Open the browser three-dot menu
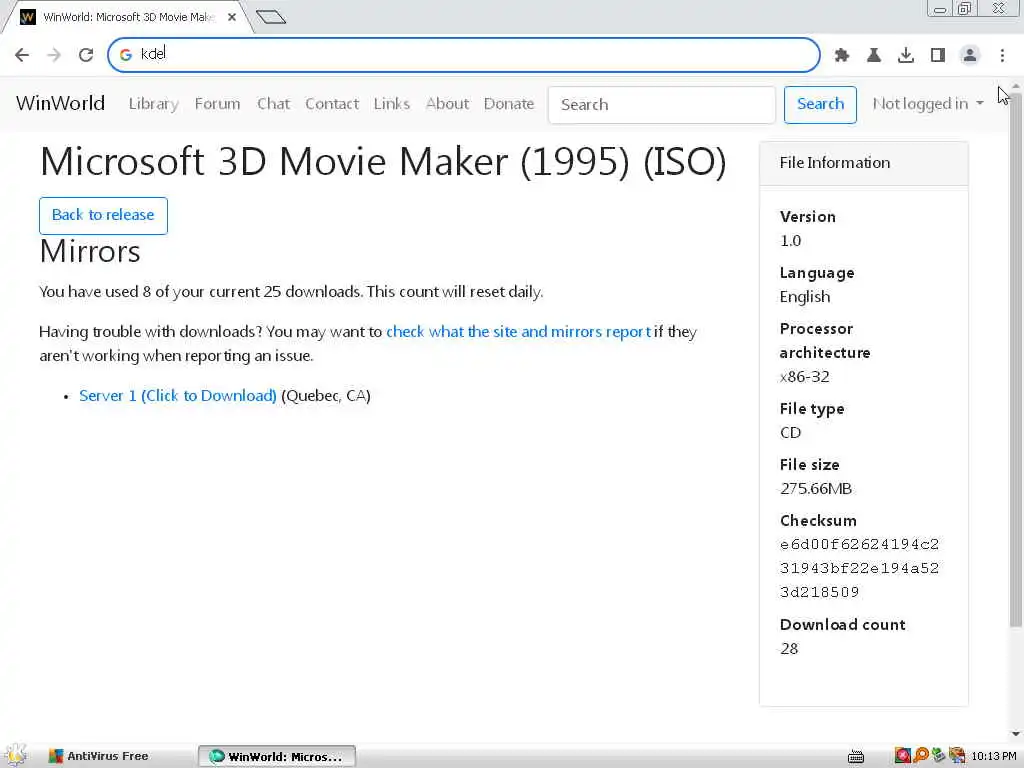 [x=1002, y=55]
